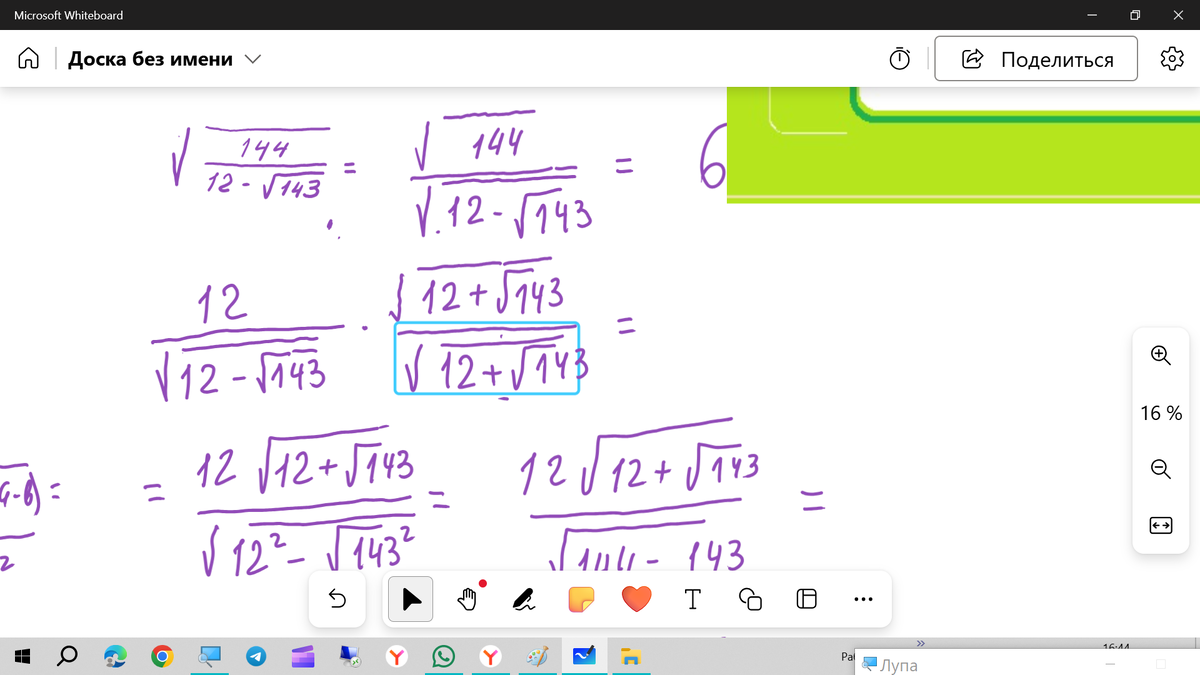This screenshot has height=675, width=1200.
Task: Open the timer tool
Action: click(x=900, y=59)
